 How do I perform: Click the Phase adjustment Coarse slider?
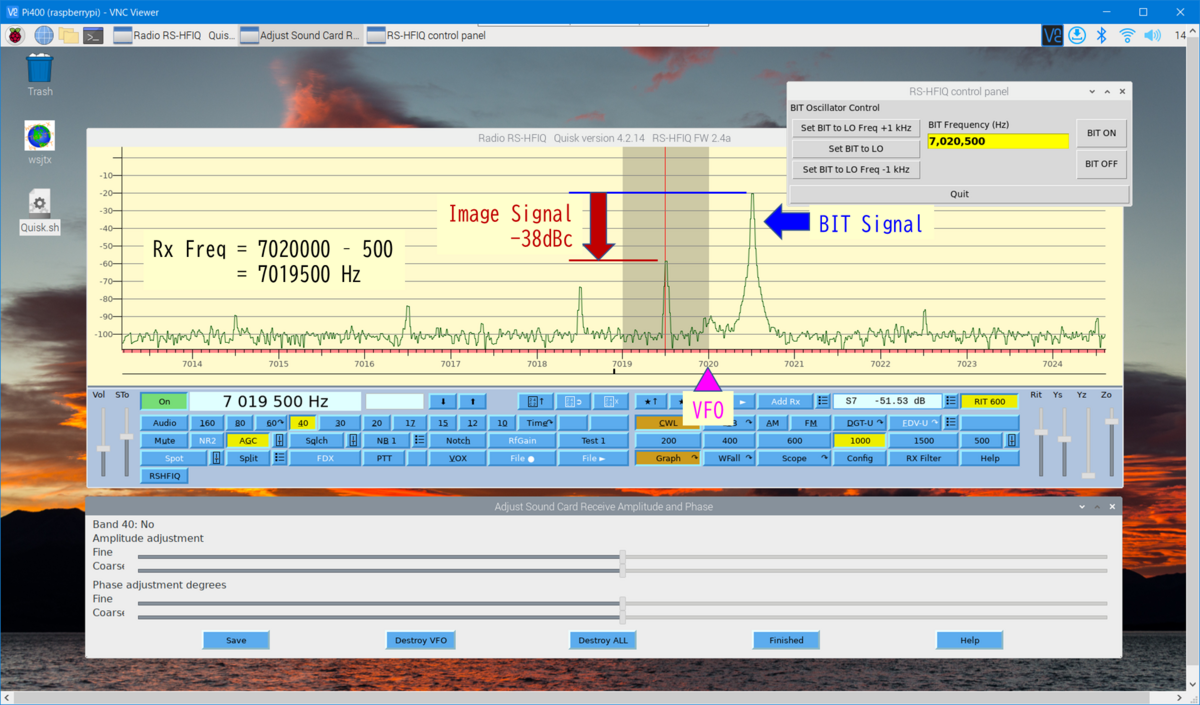point(622,617)
